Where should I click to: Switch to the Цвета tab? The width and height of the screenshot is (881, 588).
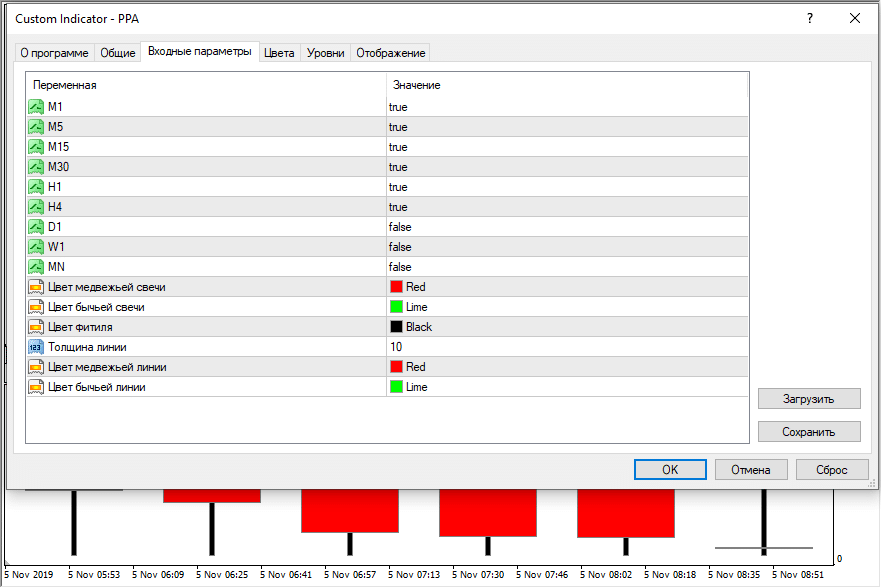(x=279, y=53)
